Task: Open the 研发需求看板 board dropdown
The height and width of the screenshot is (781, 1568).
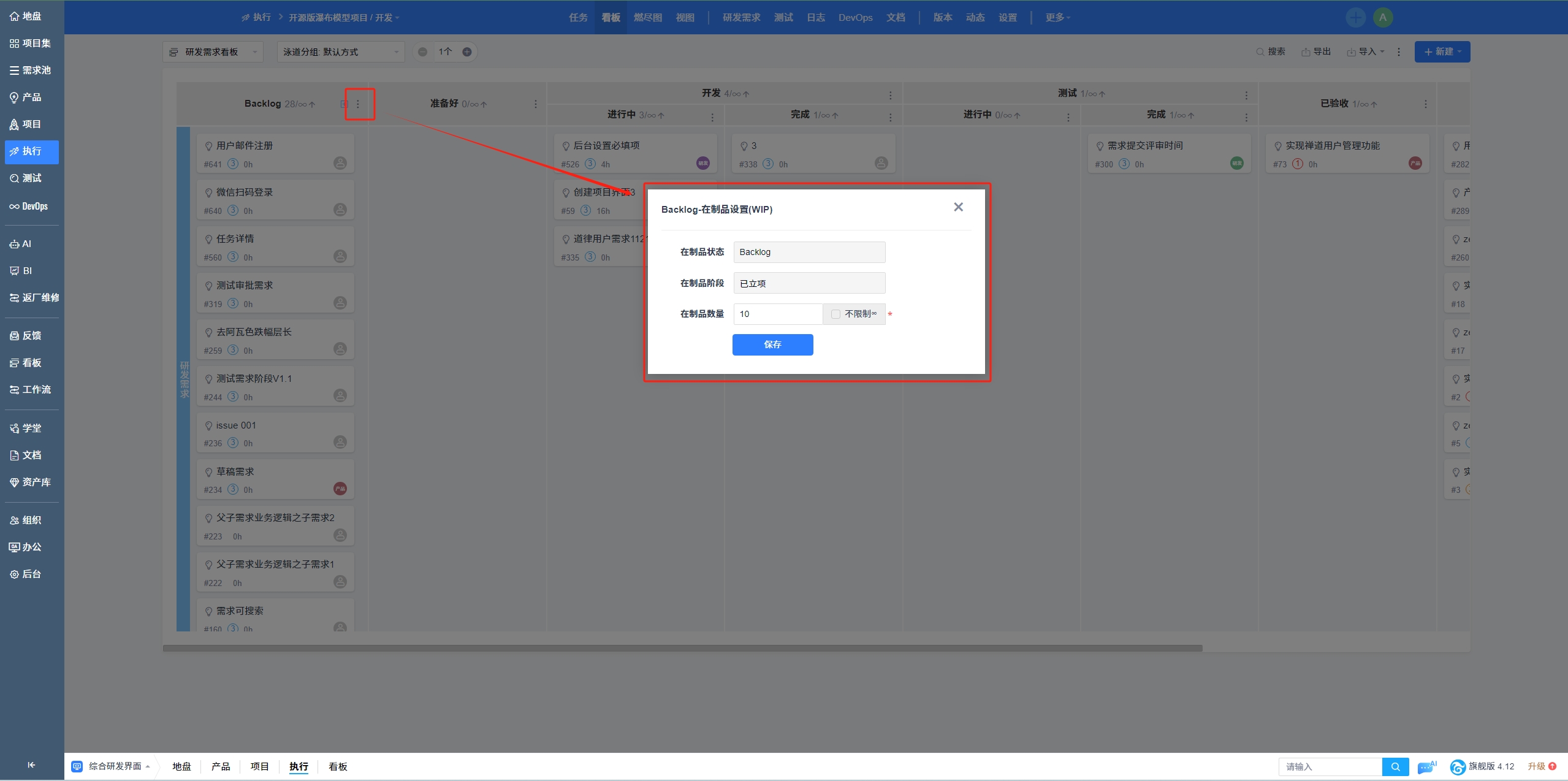Action: click(x=213, y=52)
